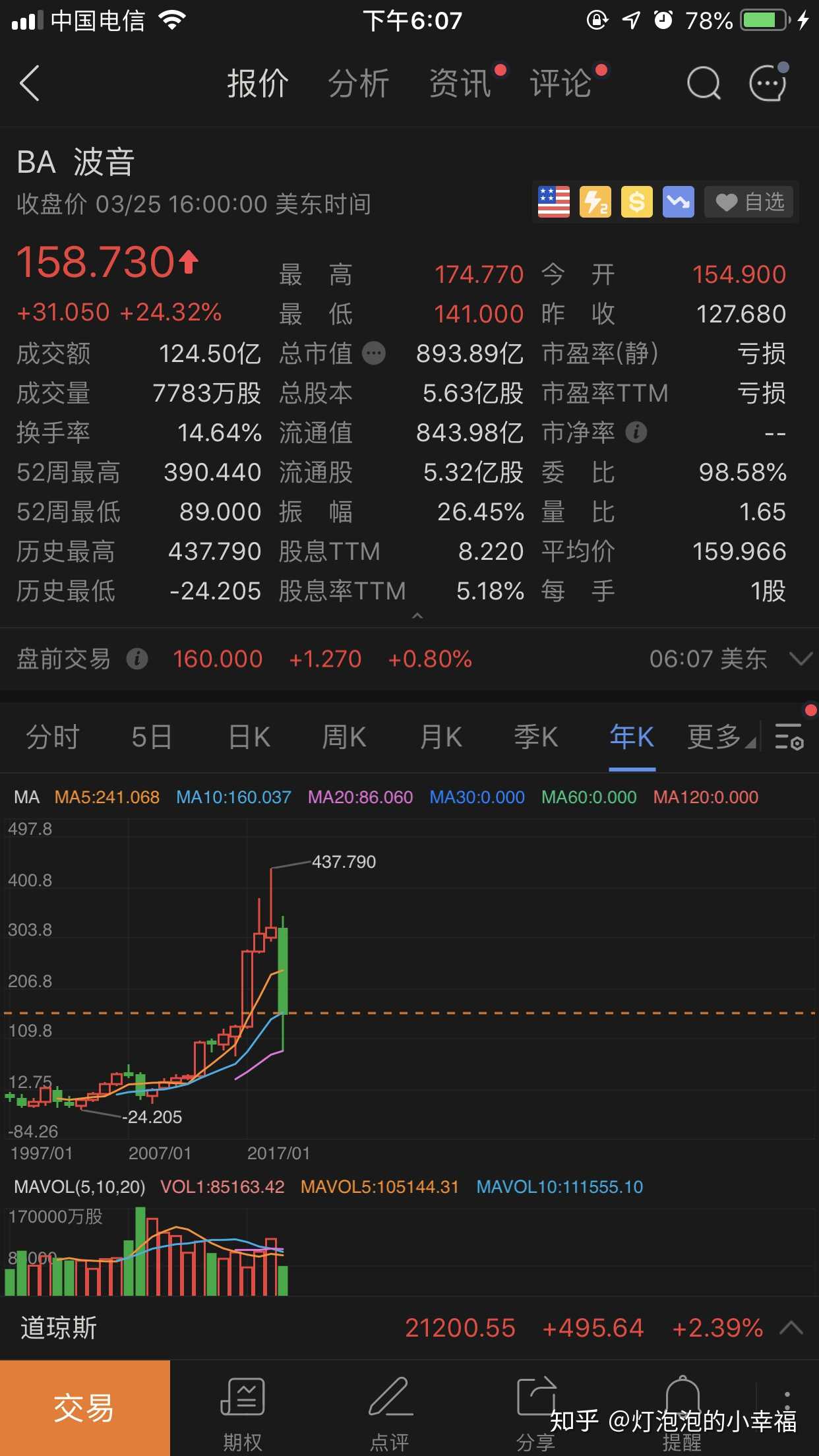Open the 分析 tab
Screen dimensions: 819x1456
click(359, 84)
